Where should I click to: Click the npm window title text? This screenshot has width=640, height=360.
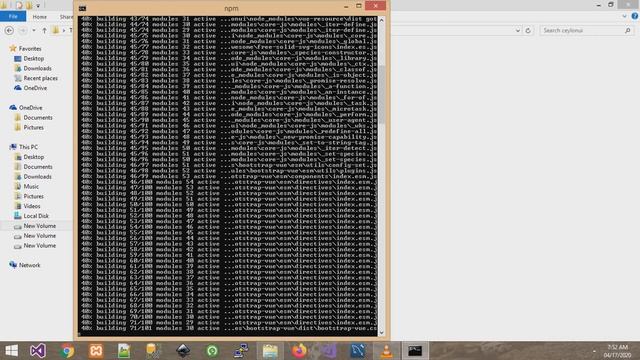pos(231,8)
